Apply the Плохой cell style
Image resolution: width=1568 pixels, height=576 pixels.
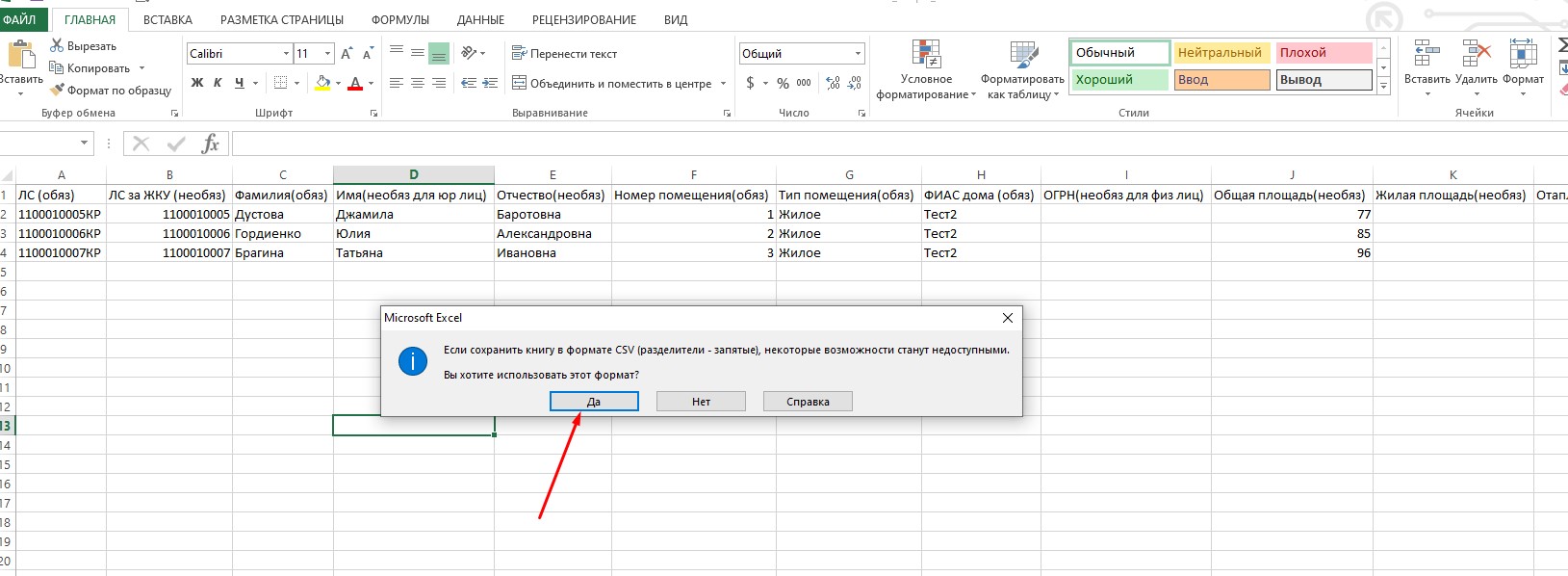[x=1324, y=53]
